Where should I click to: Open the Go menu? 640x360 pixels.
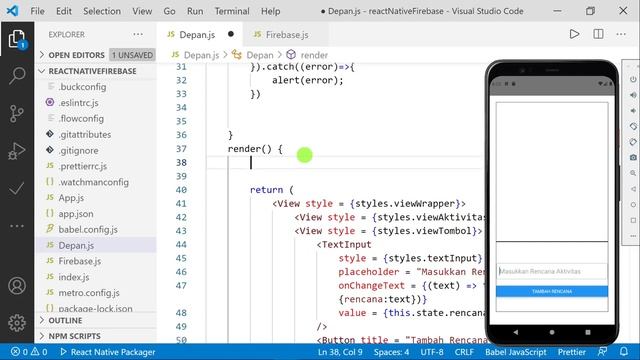click(169, 11)
